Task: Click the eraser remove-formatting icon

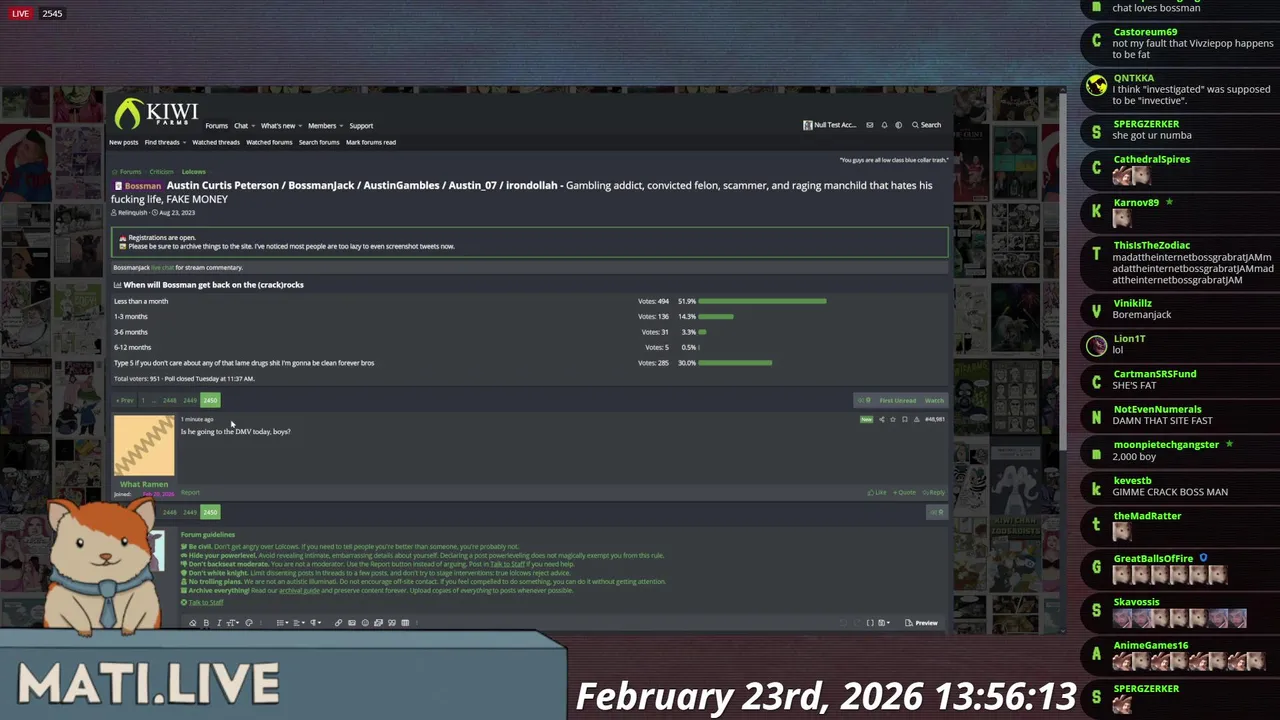Action: 193,623
